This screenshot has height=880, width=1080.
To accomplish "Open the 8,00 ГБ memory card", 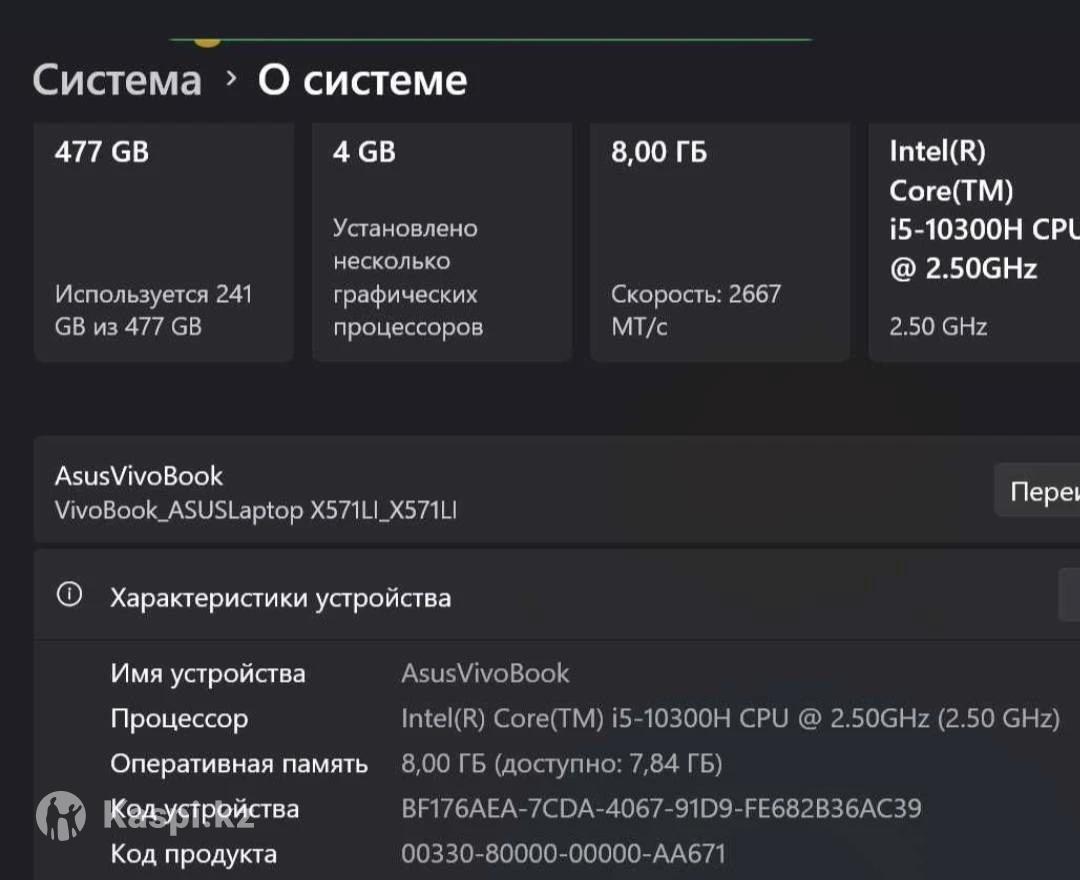I will click(x=719, y=240).
